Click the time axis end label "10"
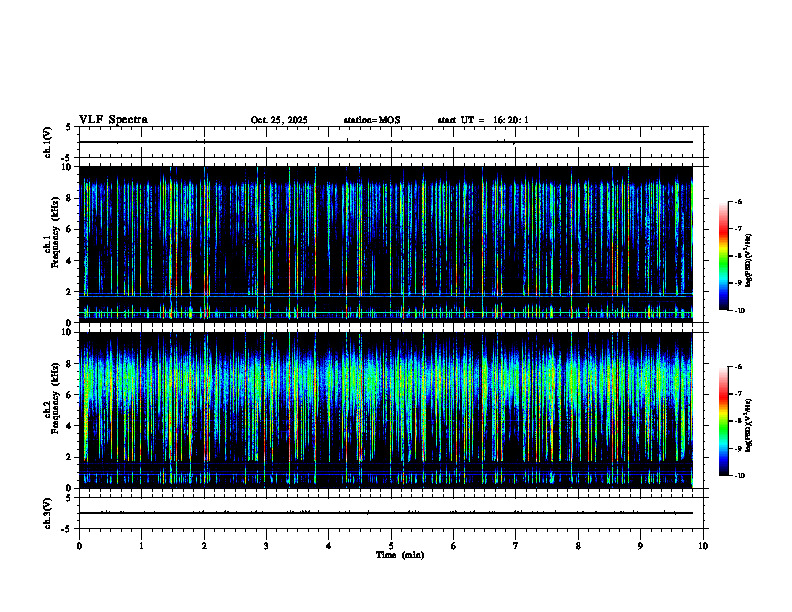The image size is (792, 612). pos(703,546)
